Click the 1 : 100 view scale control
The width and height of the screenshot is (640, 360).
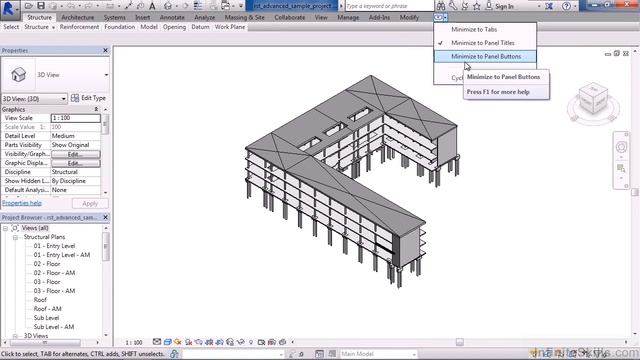point(134,342)
